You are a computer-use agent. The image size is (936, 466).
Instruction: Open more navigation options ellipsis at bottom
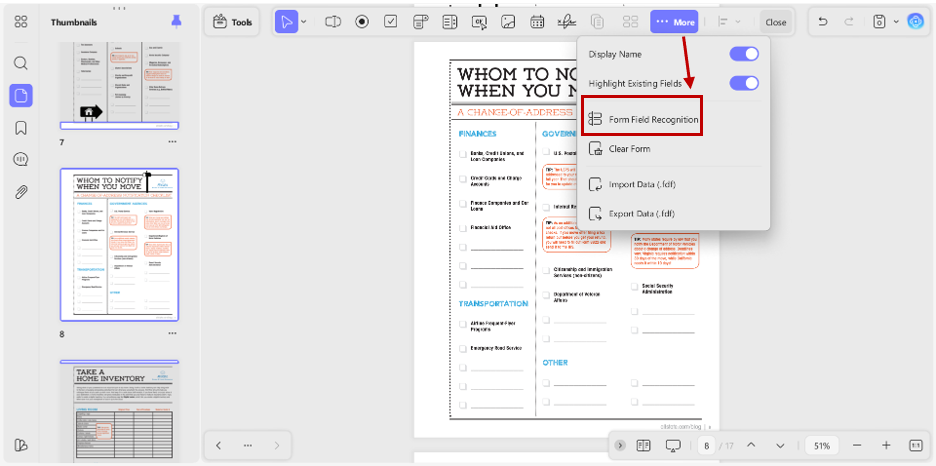pyautogui.click(x=248, y=446)
